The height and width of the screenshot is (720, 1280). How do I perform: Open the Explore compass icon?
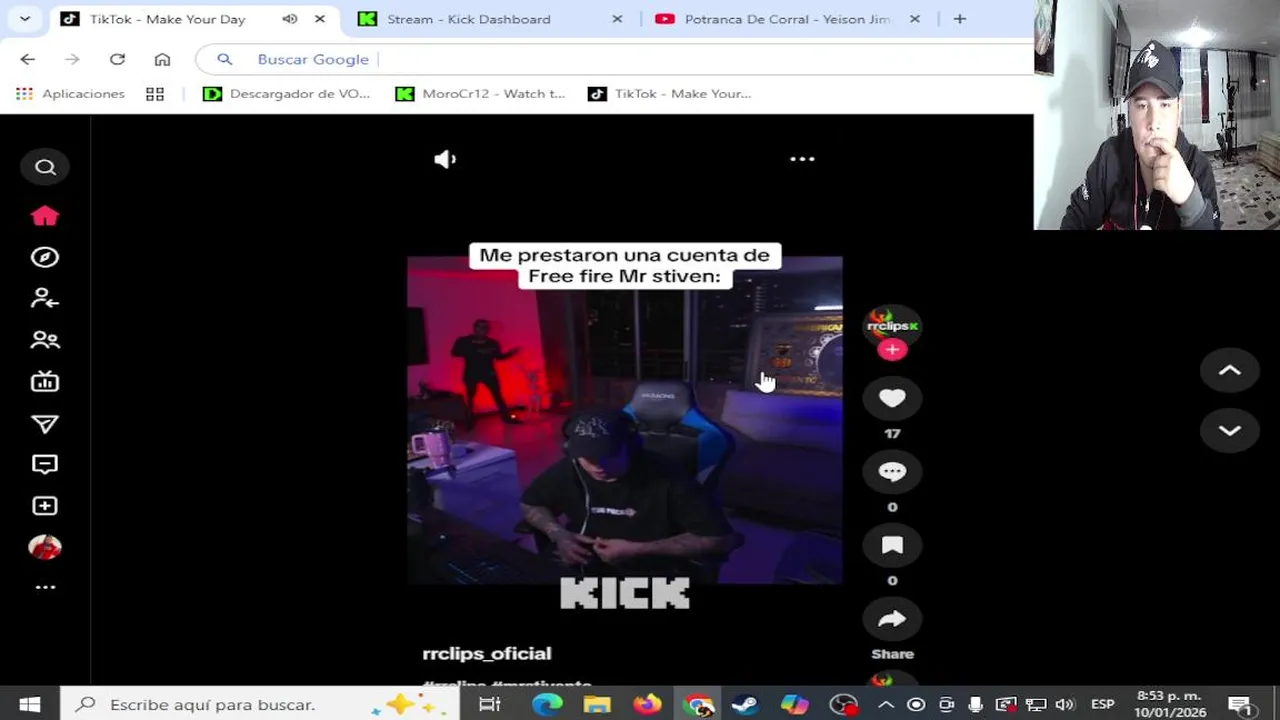click(x=45, y=257)
